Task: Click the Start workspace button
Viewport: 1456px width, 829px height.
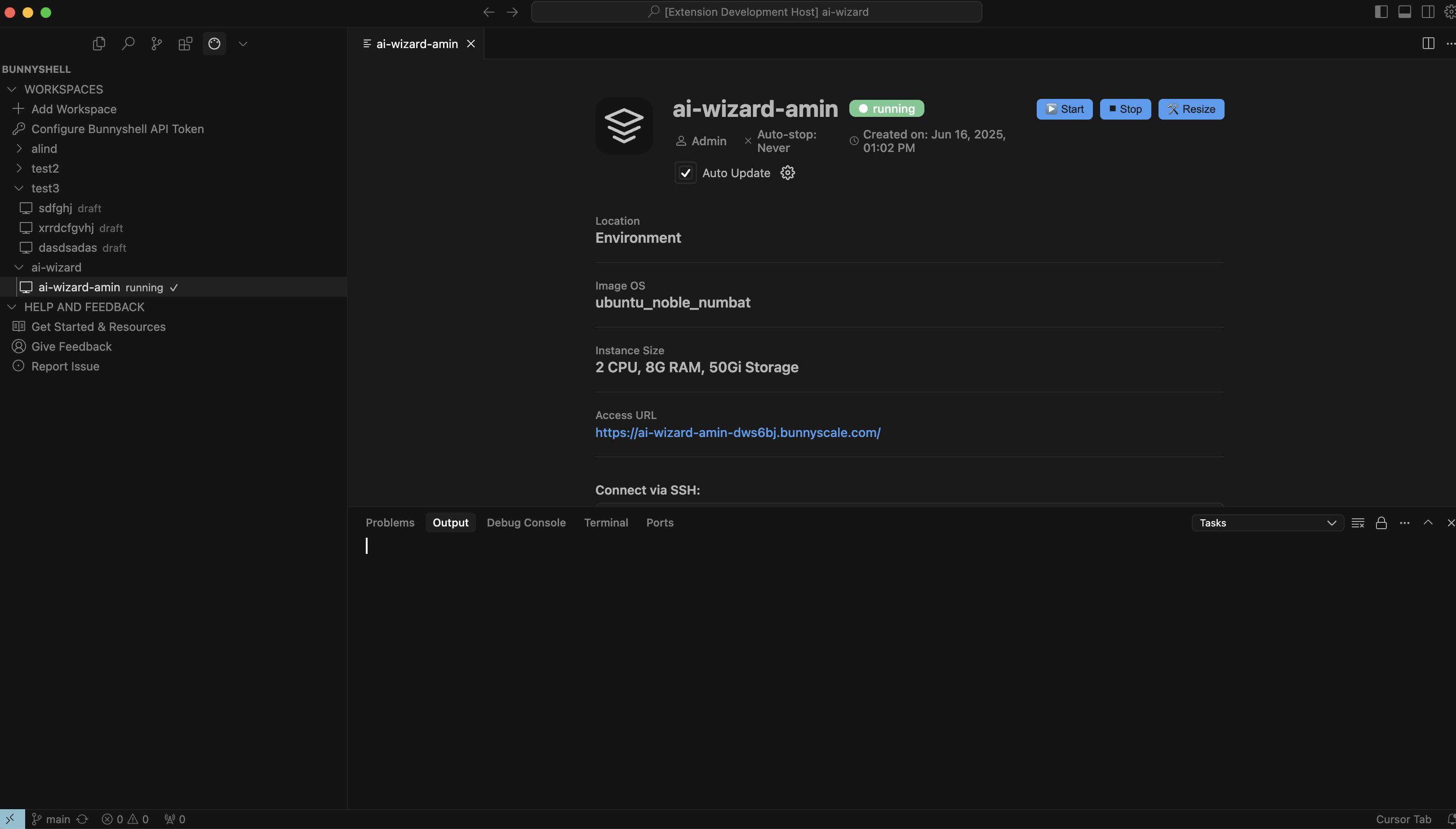Action: tap(1064, 109)
